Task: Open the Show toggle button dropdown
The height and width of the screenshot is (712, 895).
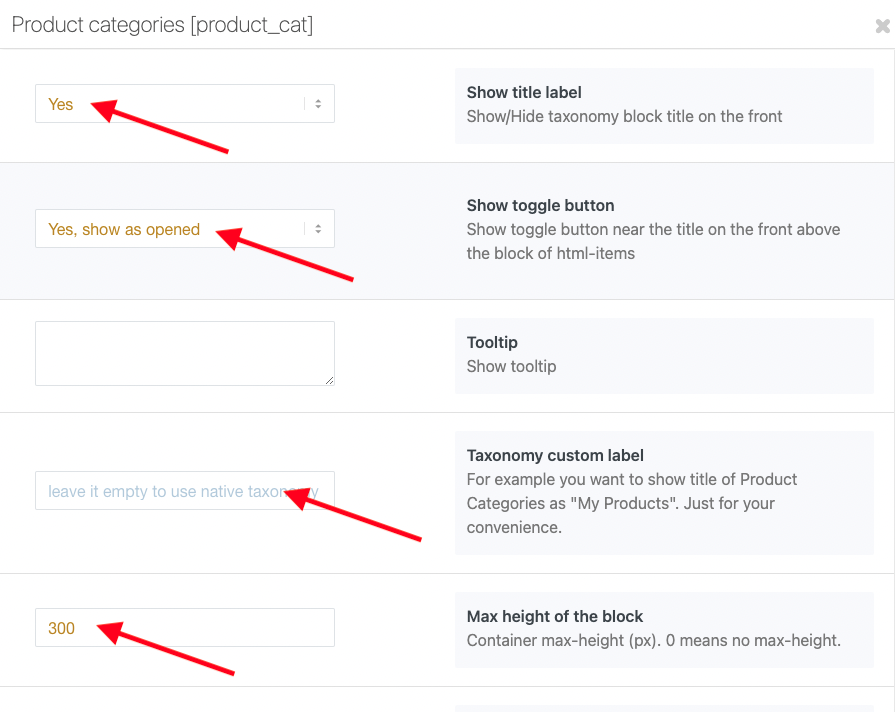Action: [185, 228]
